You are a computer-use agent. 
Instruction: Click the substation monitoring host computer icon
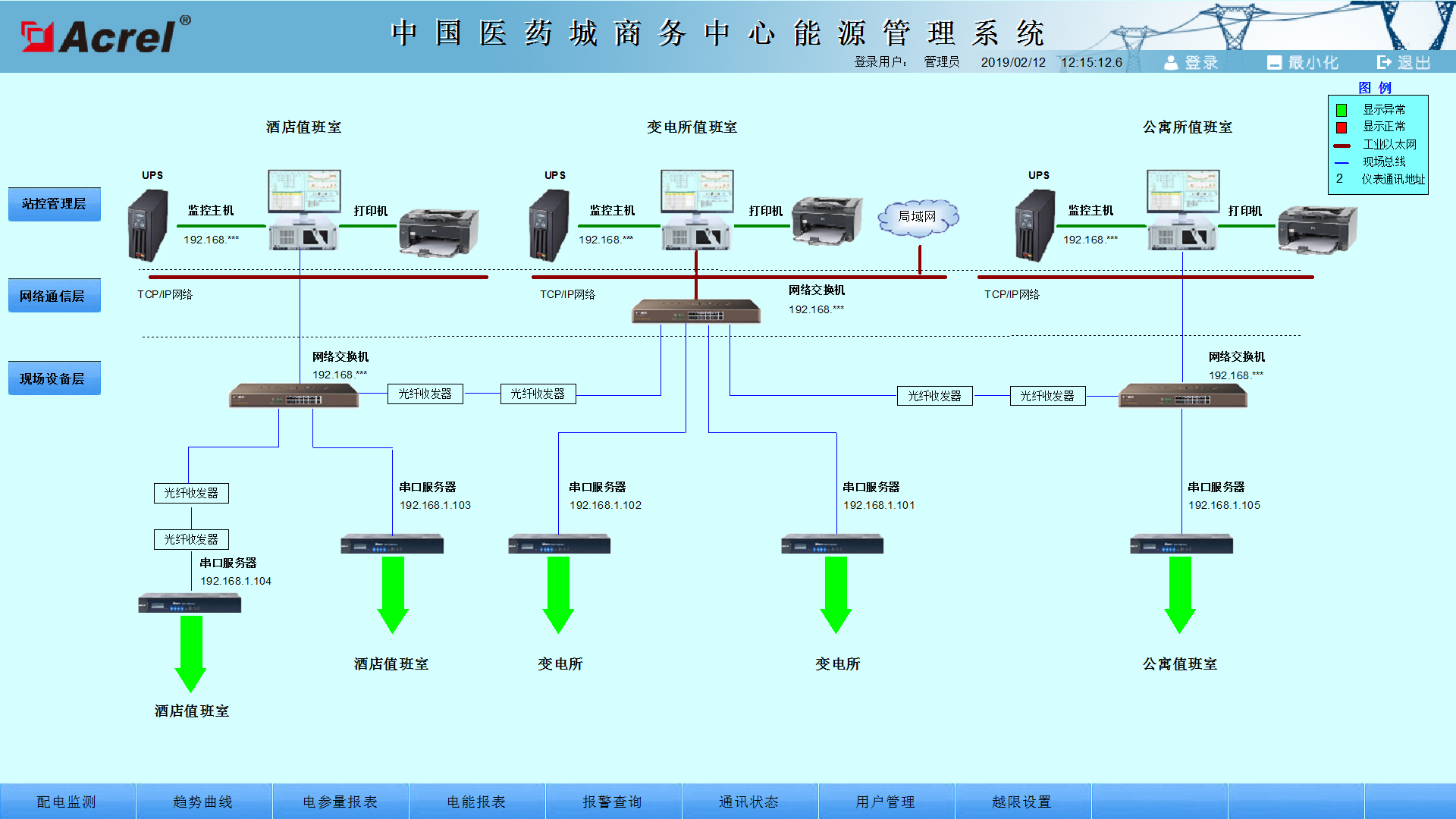(695, 210)
